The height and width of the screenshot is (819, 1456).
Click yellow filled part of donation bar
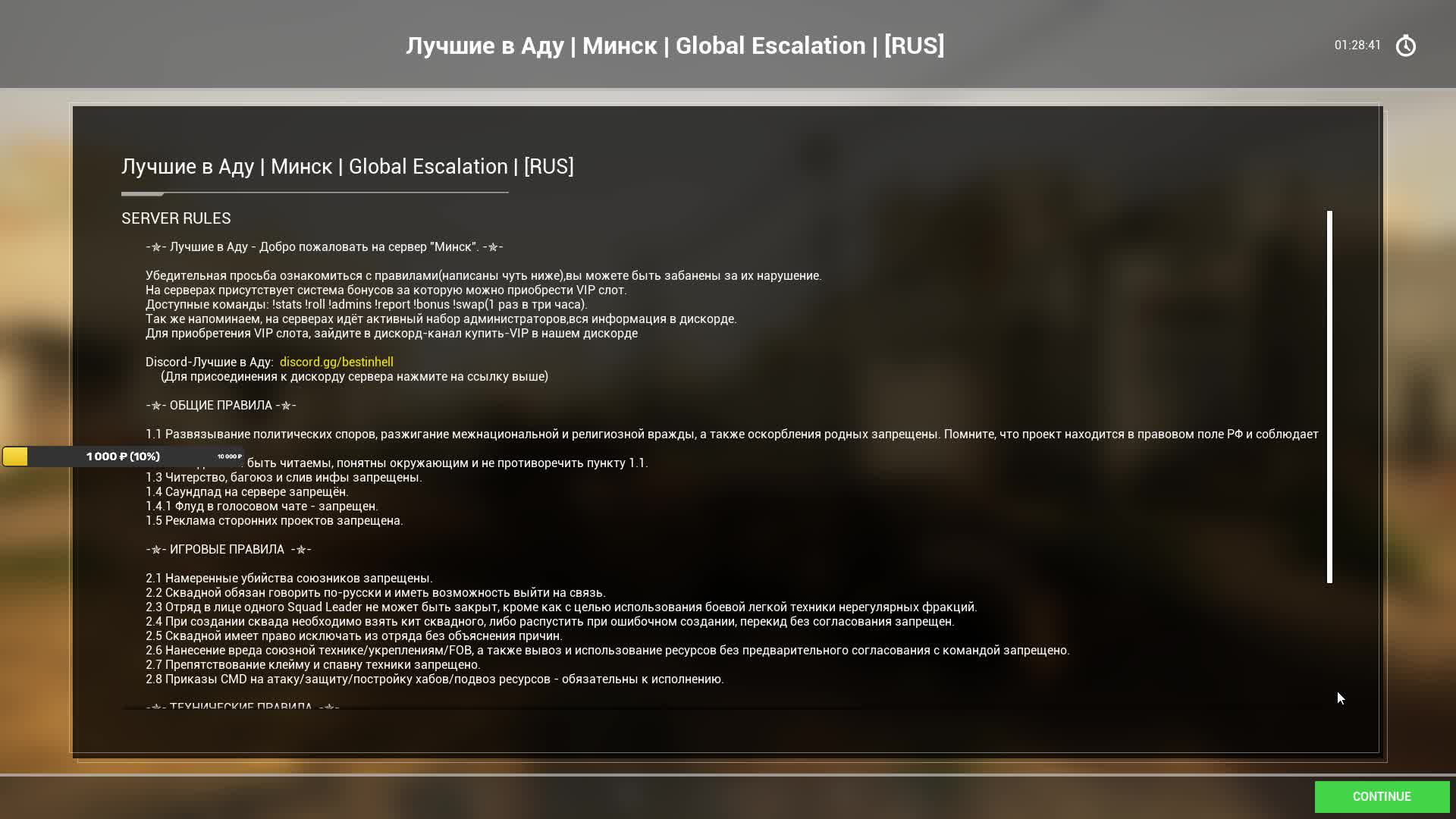tap(15, 457)
